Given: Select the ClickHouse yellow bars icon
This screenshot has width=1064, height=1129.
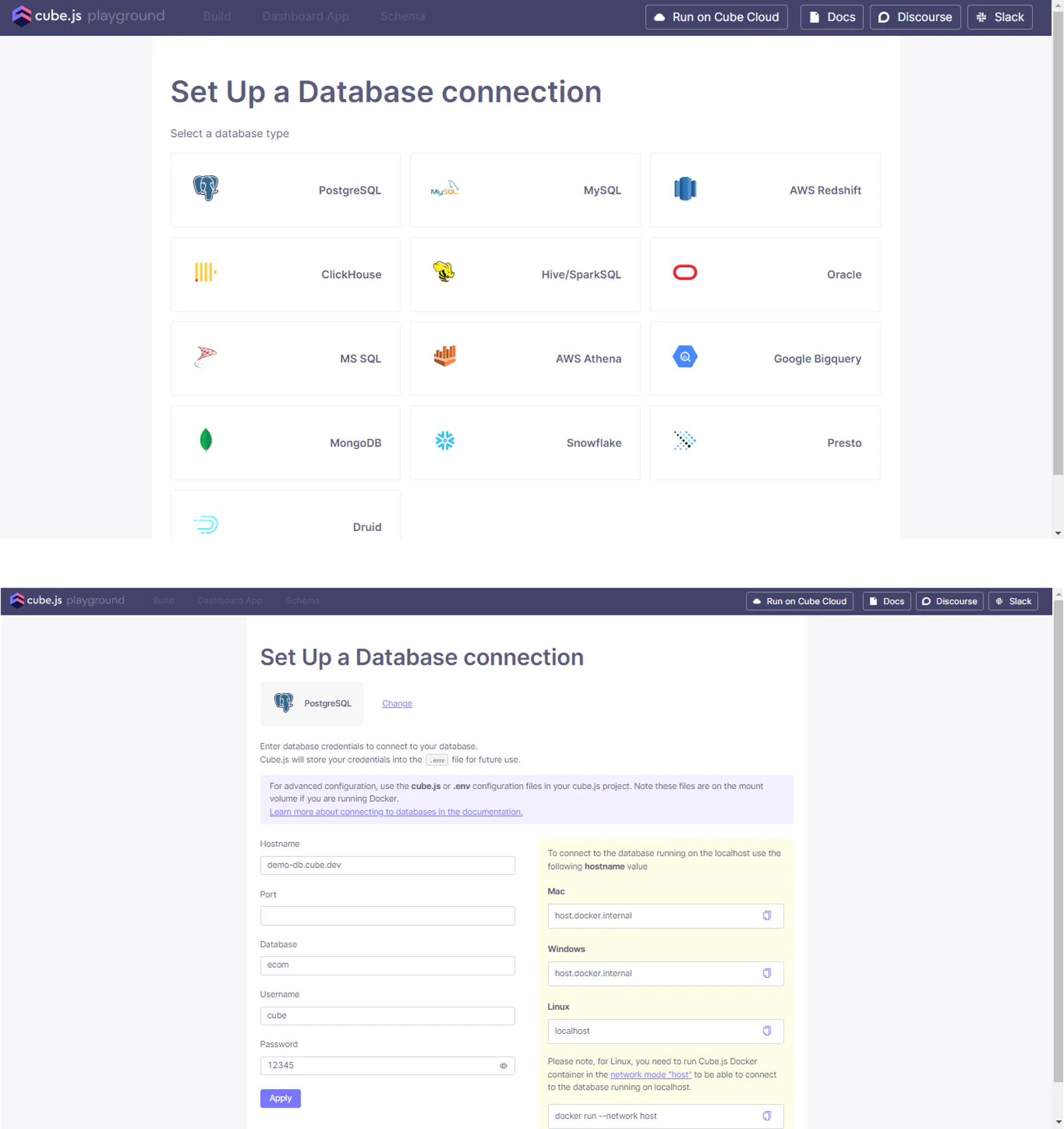Looking at the screenshot, I should (205, 273).
